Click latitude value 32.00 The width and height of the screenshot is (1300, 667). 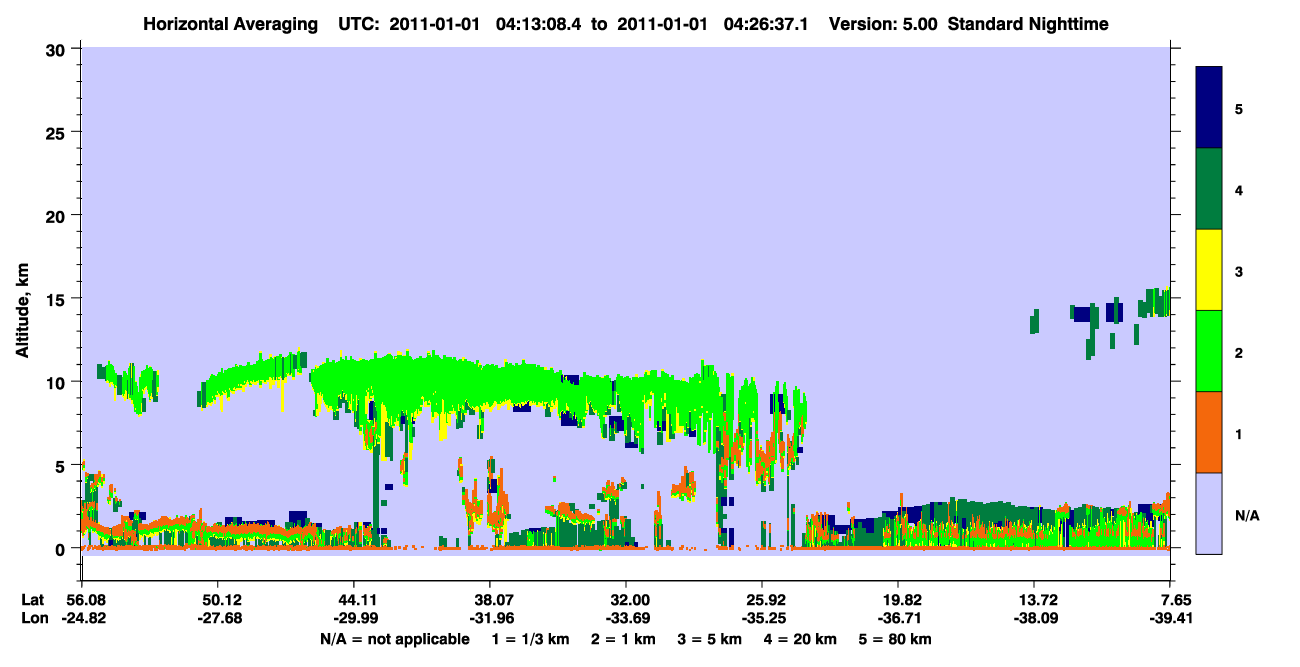(x=625, y=600)
